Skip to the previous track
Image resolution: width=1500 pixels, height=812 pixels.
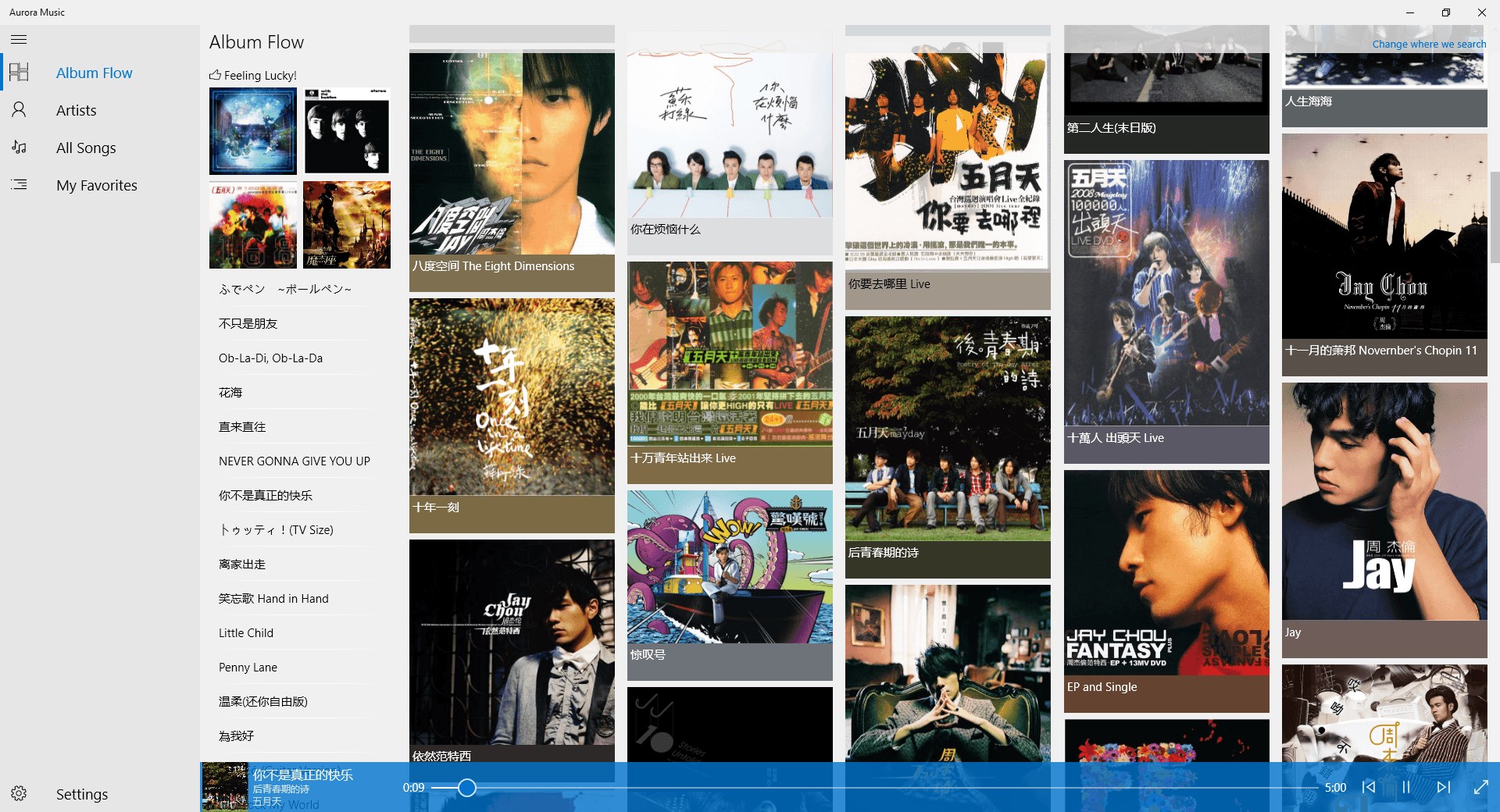(x=1368, y=788)
